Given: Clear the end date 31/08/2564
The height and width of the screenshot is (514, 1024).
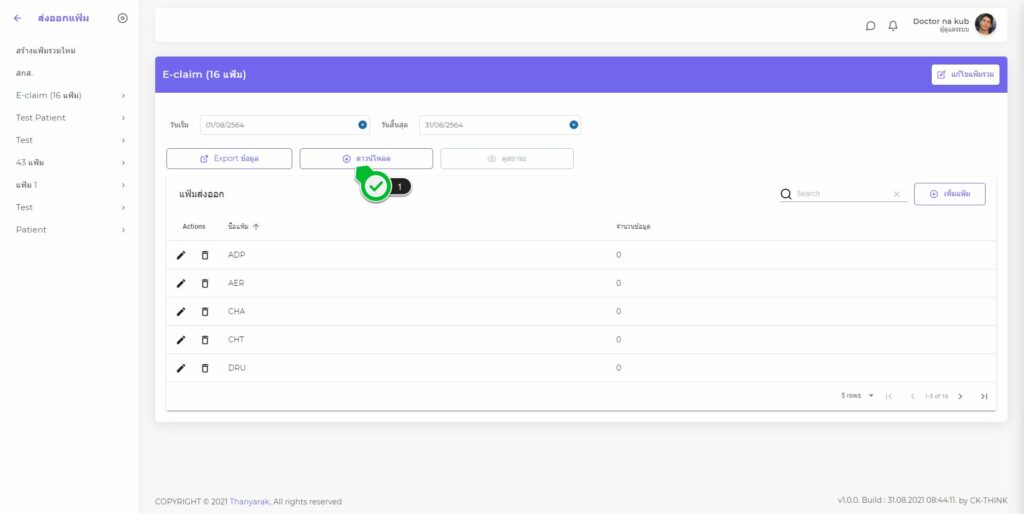Looking at the screenshot, I should [573, 125].
